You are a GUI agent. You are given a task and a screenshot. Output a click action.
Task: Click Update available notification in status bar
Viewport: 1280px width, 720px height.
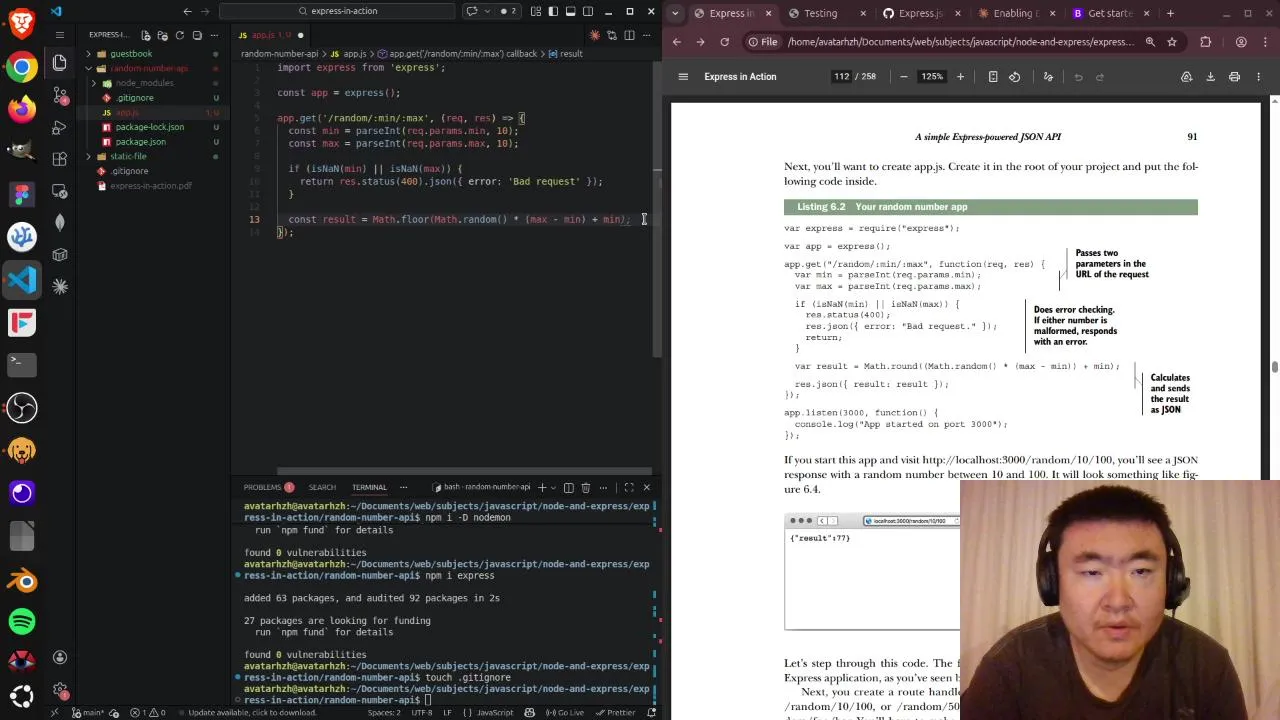pyautogui.click(x=252, y=712)
